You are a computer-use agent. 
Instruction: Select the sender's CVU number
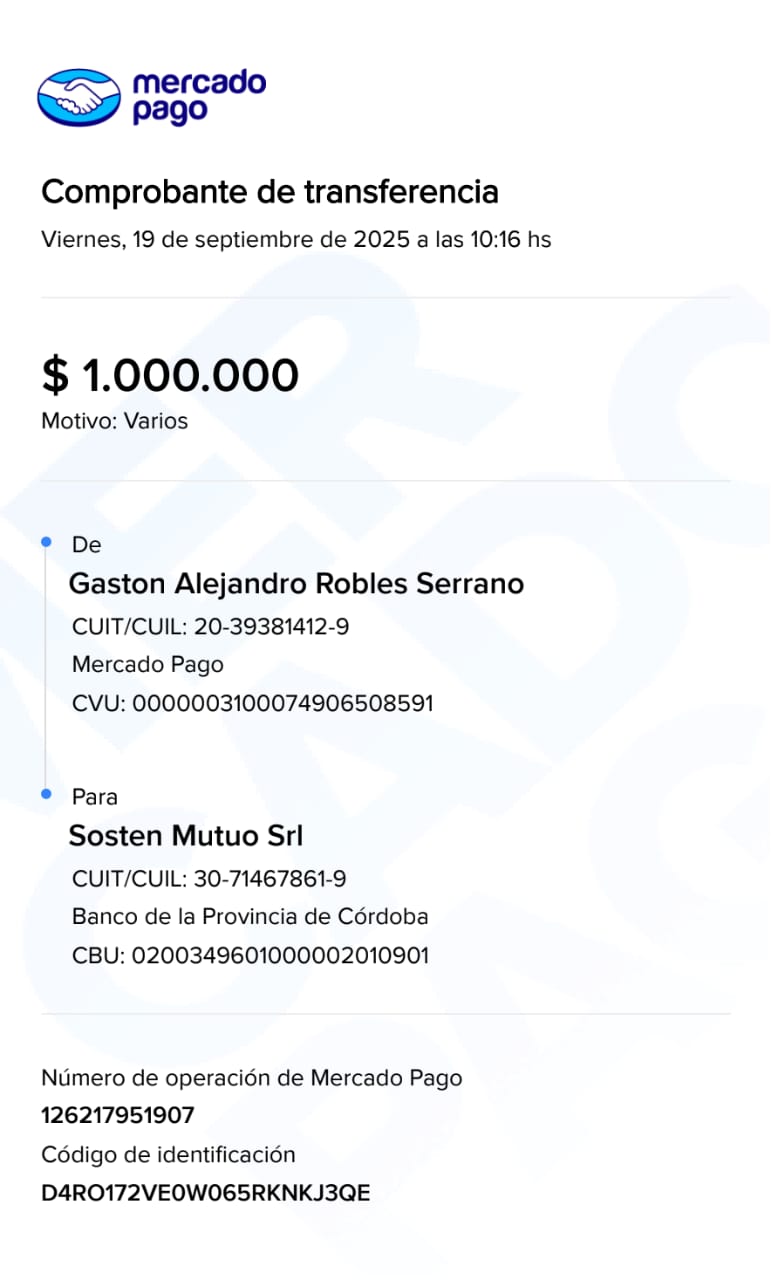tap(253, 703)
